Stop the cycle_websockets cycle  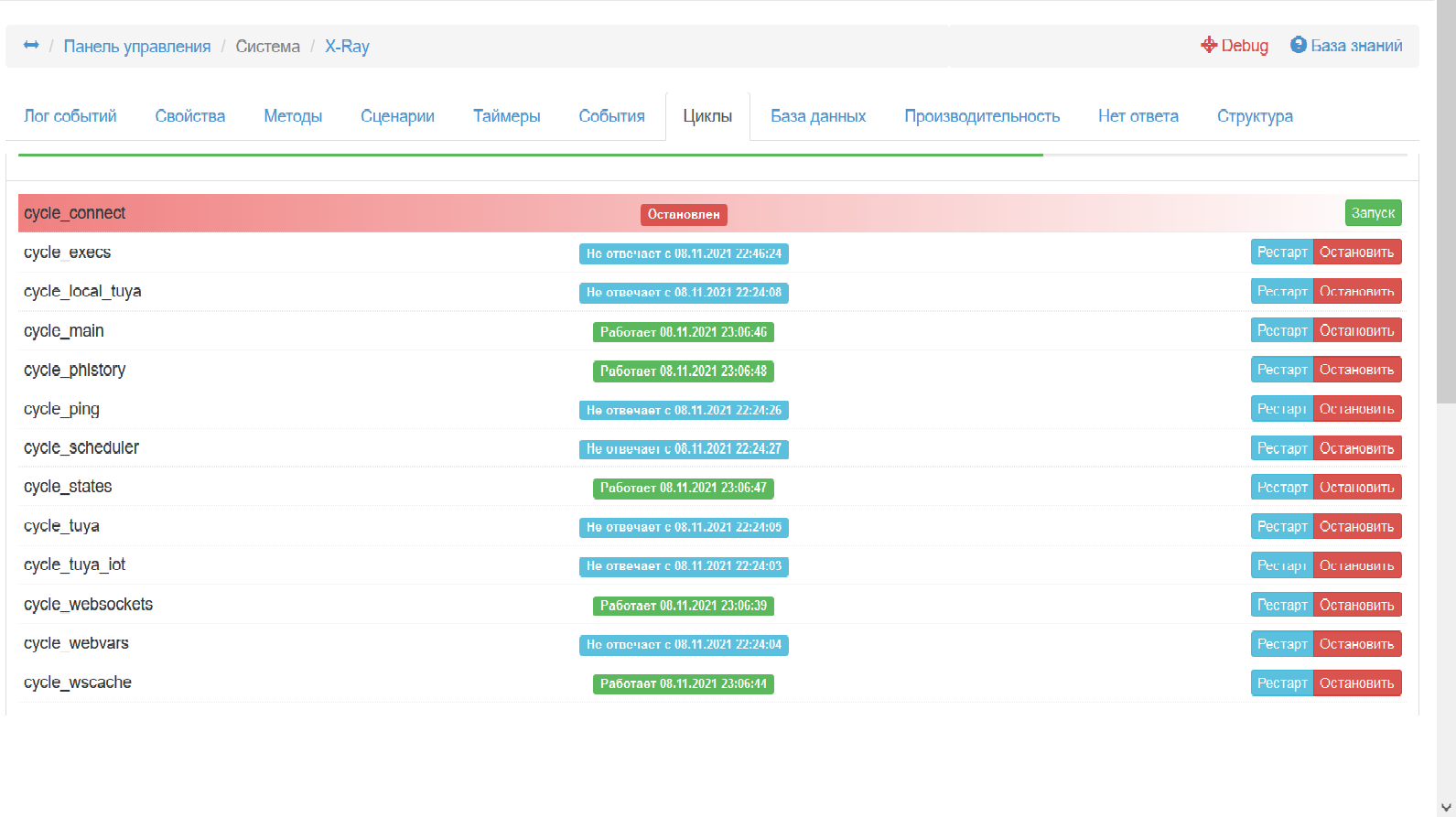point(1356,605)
